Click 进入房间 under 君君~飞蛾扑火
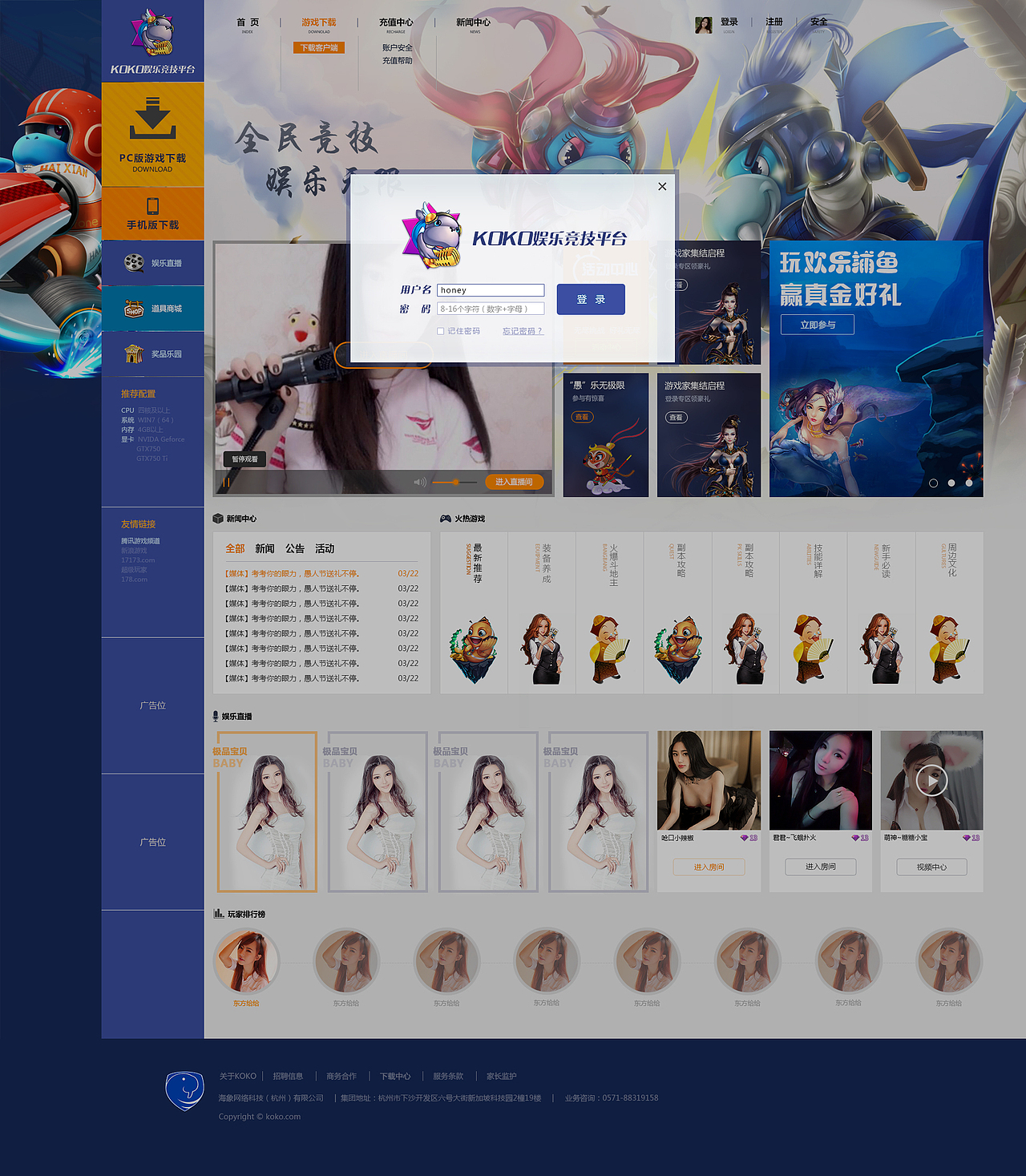1026x1176 pixels. tap(821, 867)
